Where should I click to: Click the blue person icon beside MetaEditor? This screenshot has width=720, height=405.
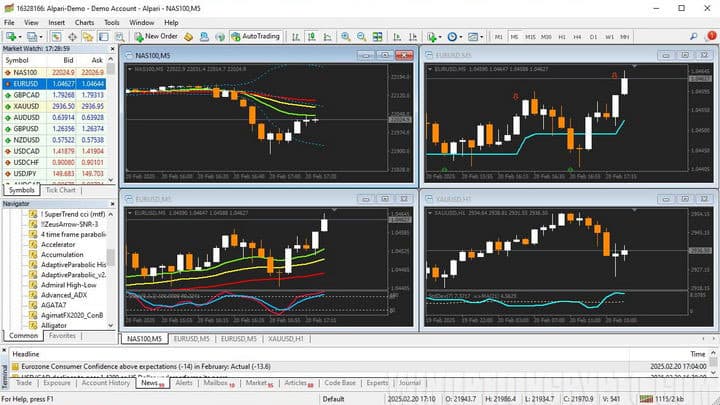pos(204,37)
